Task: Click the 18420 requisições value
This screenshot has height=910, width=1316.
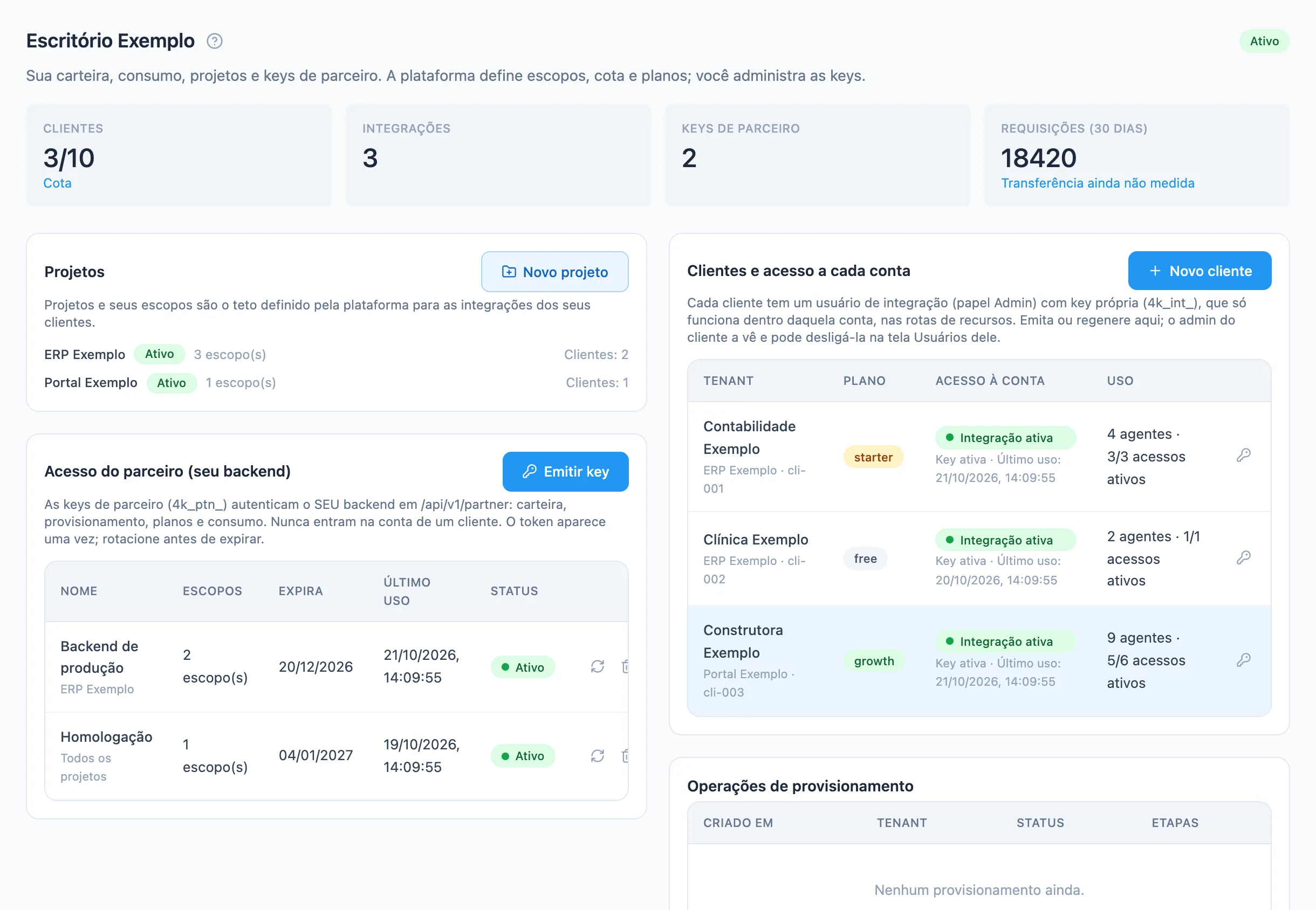Action: coord(1039,158)
